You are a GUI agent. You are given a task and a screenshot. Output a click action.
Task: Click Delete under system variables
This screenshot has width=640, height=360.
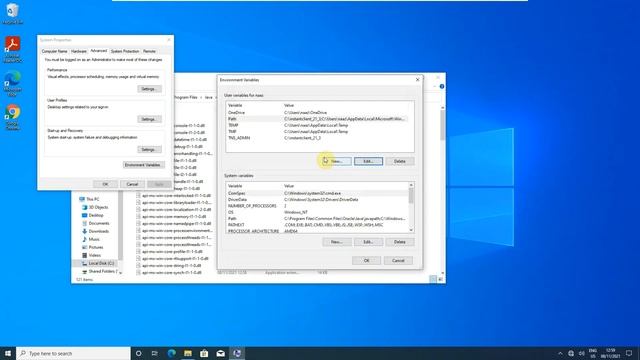tap(400, 242)
